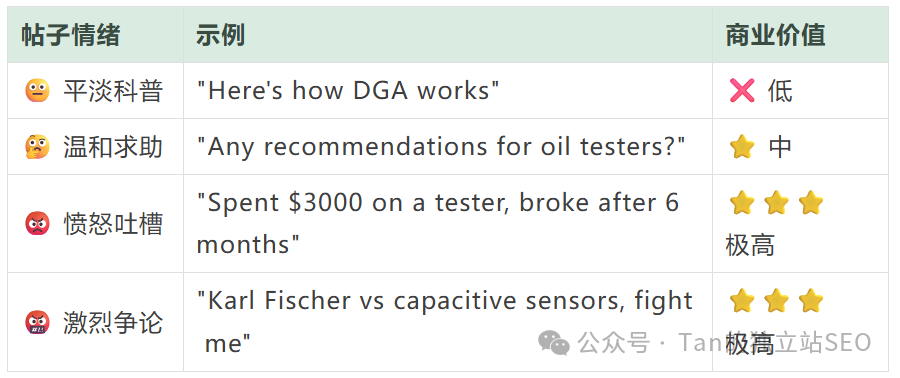
Task: Click the 示例 column header
Action: (x=220, y=36)
